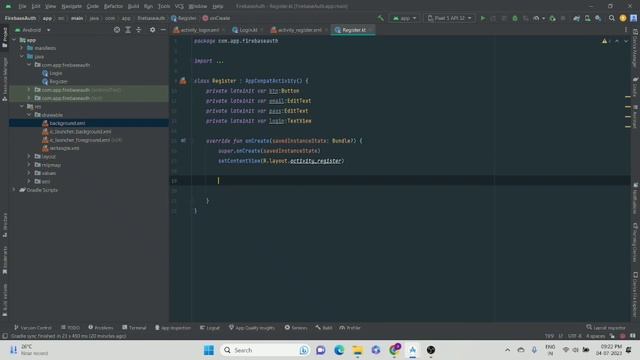Collapse the java folder

click(x=22, y=57)
